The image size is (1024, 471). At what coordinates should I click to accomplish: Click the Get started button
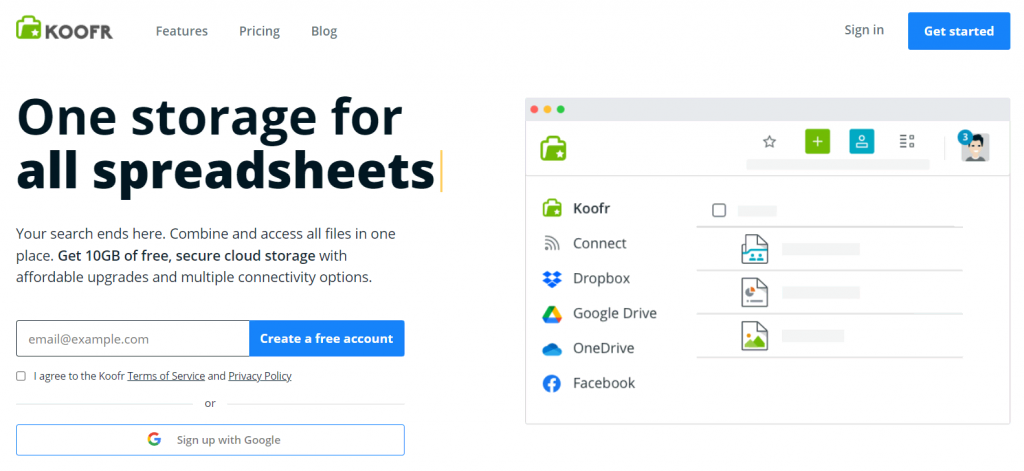coord(958,31)
